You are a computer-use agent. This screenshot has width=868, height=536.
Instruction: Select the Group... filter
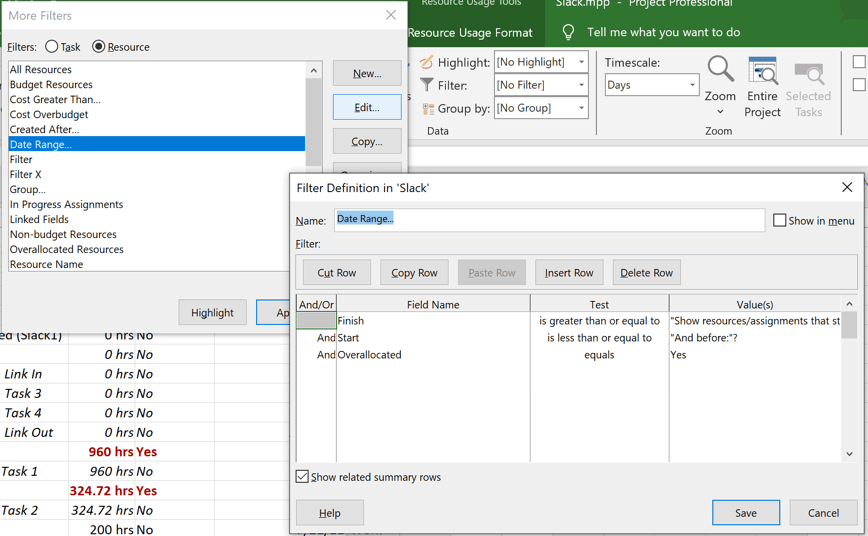pyautogui.click(x=157, y=189)
